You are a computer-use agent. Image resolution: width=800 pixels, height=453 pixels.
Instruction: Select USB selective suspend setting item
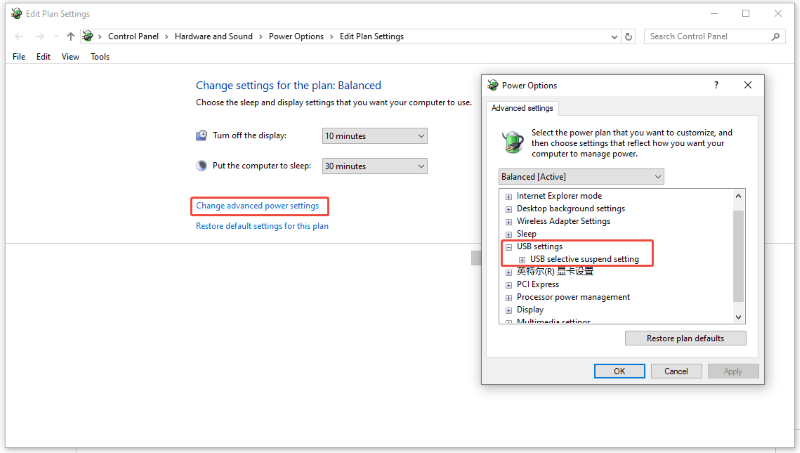[584, 259]
